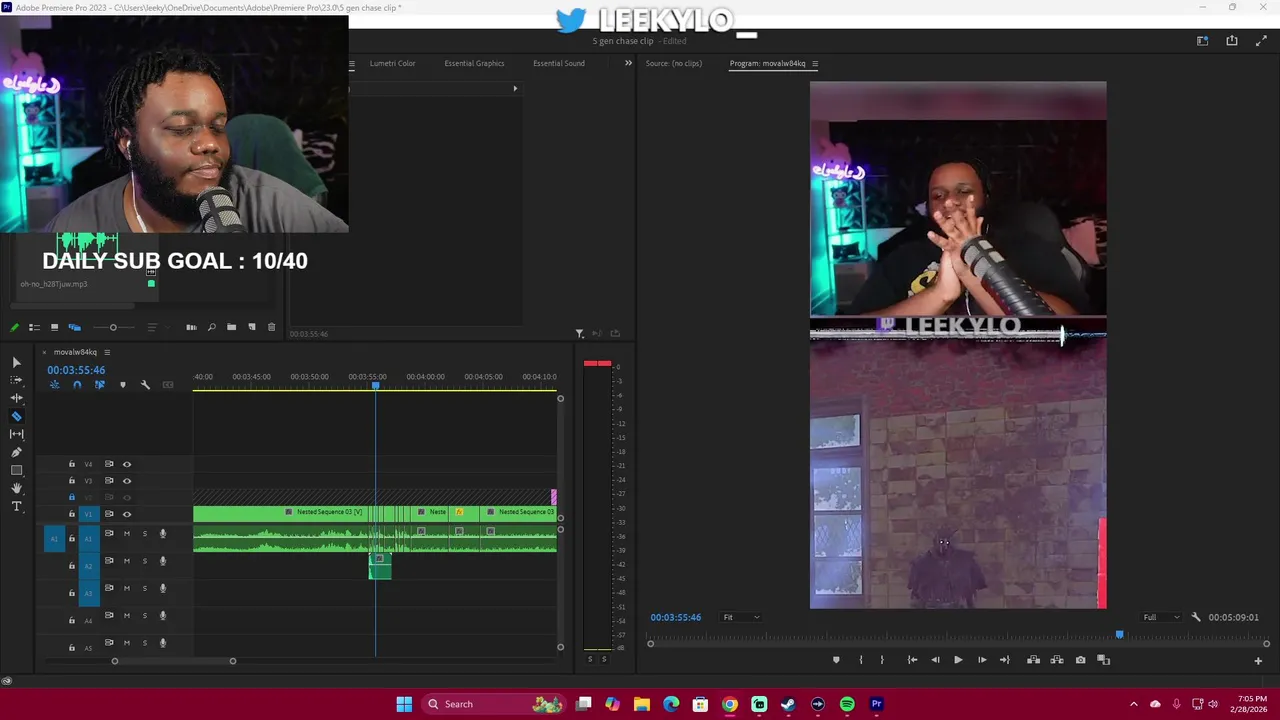Click the Lift button
The width and height of the screenshot is (1280, 720).
coord(1033,660)
